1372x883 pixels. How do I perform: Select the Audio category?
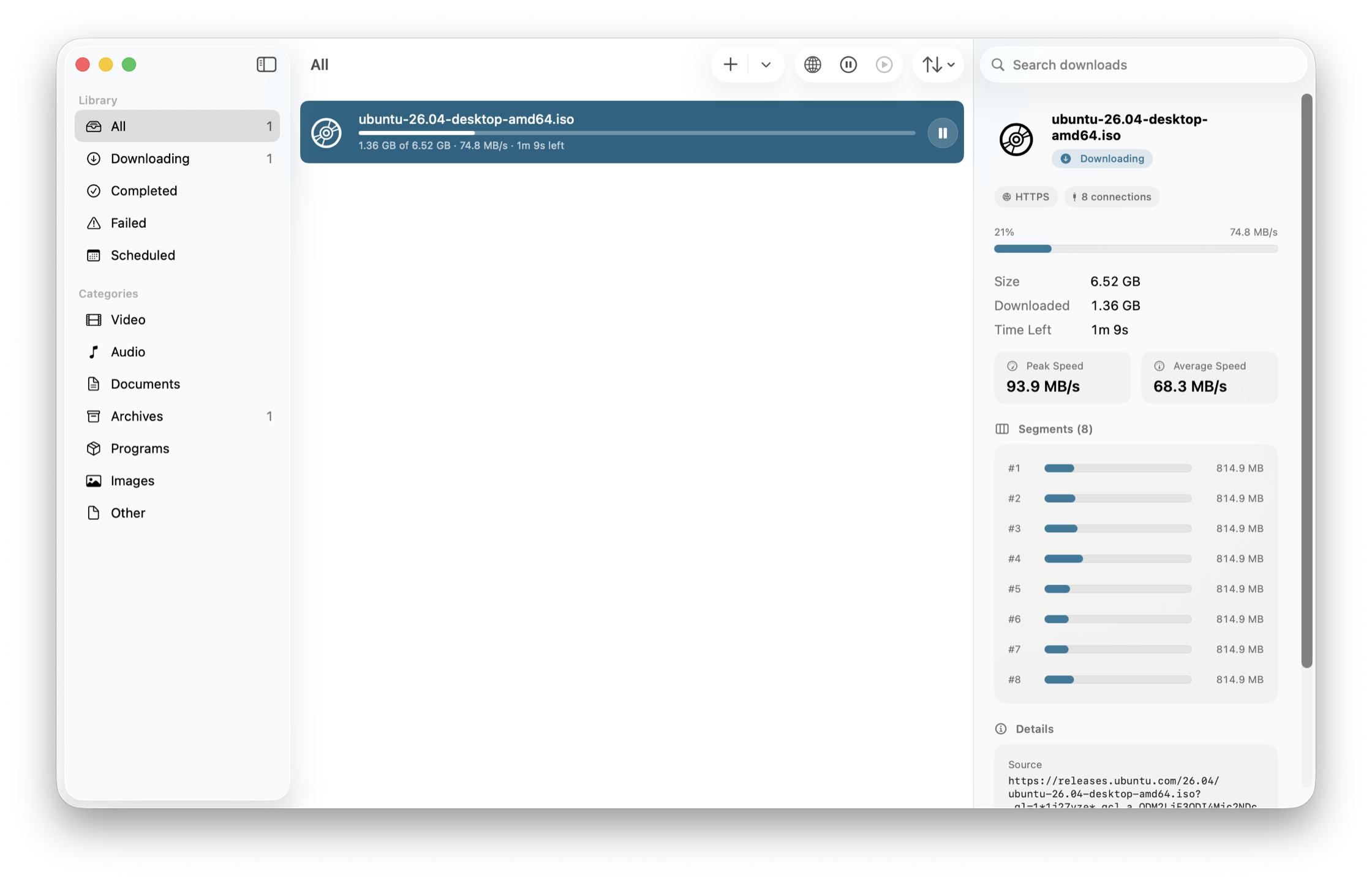(177, 351)
